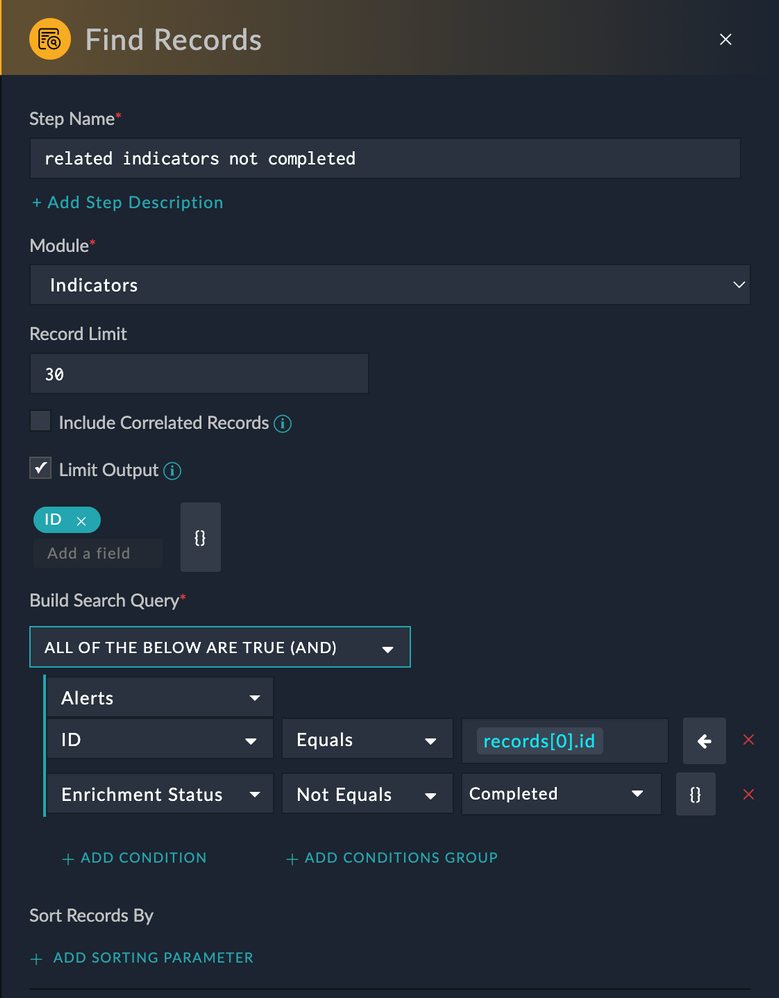The image size is (779, 998).
Task: Remove the ID field tag
Action: pos(82,521)
